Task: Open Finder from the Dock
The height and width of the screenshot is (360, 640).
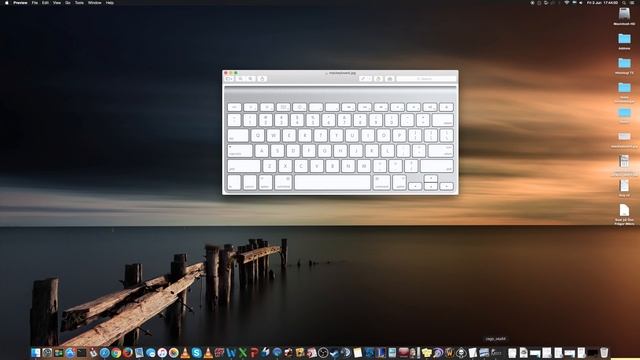Action: [36, 352]
